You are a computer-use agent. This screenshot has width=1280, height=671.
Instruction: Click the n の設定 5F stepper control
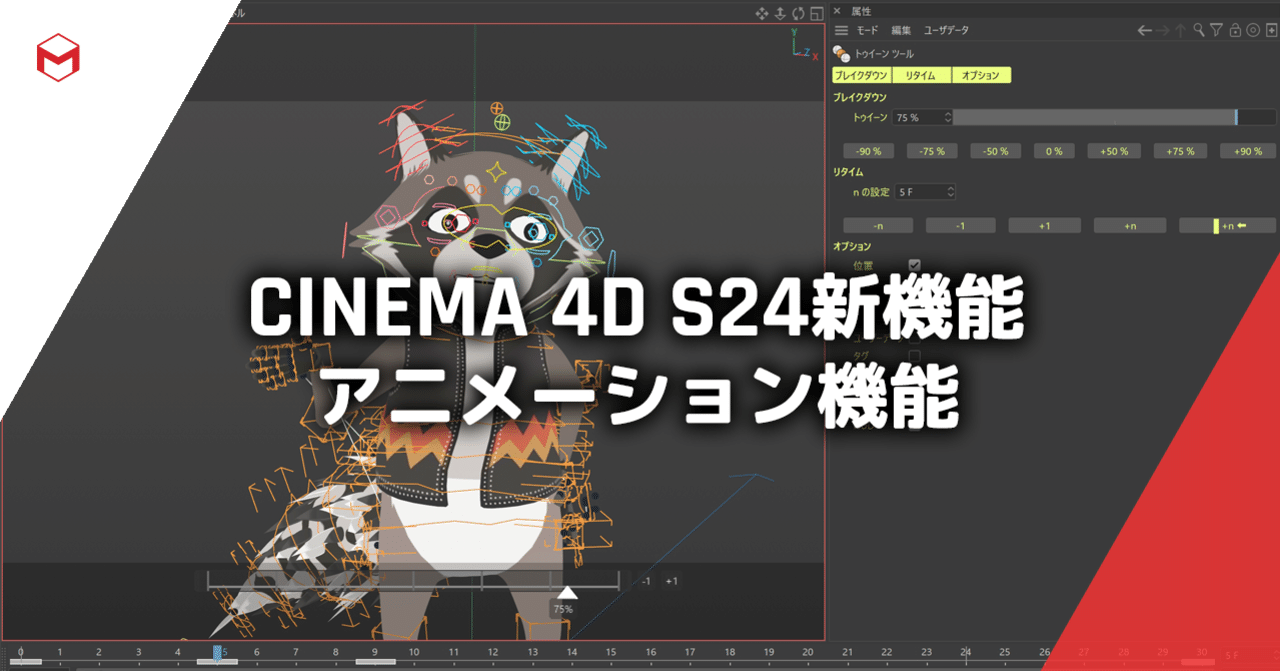(950, 191)
